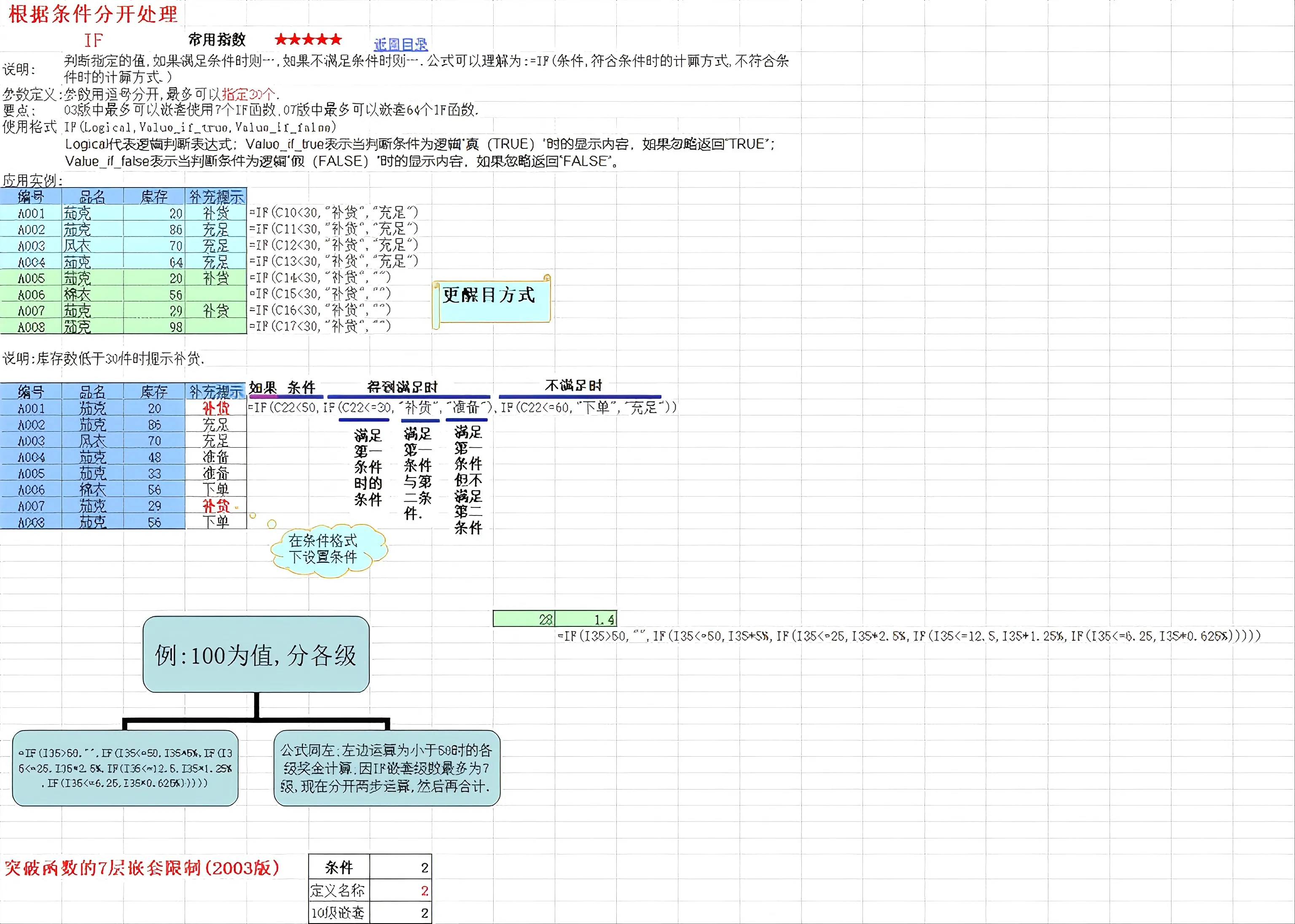Click the 如果 条件 heading above the nested formula

(x=282, y=387)
